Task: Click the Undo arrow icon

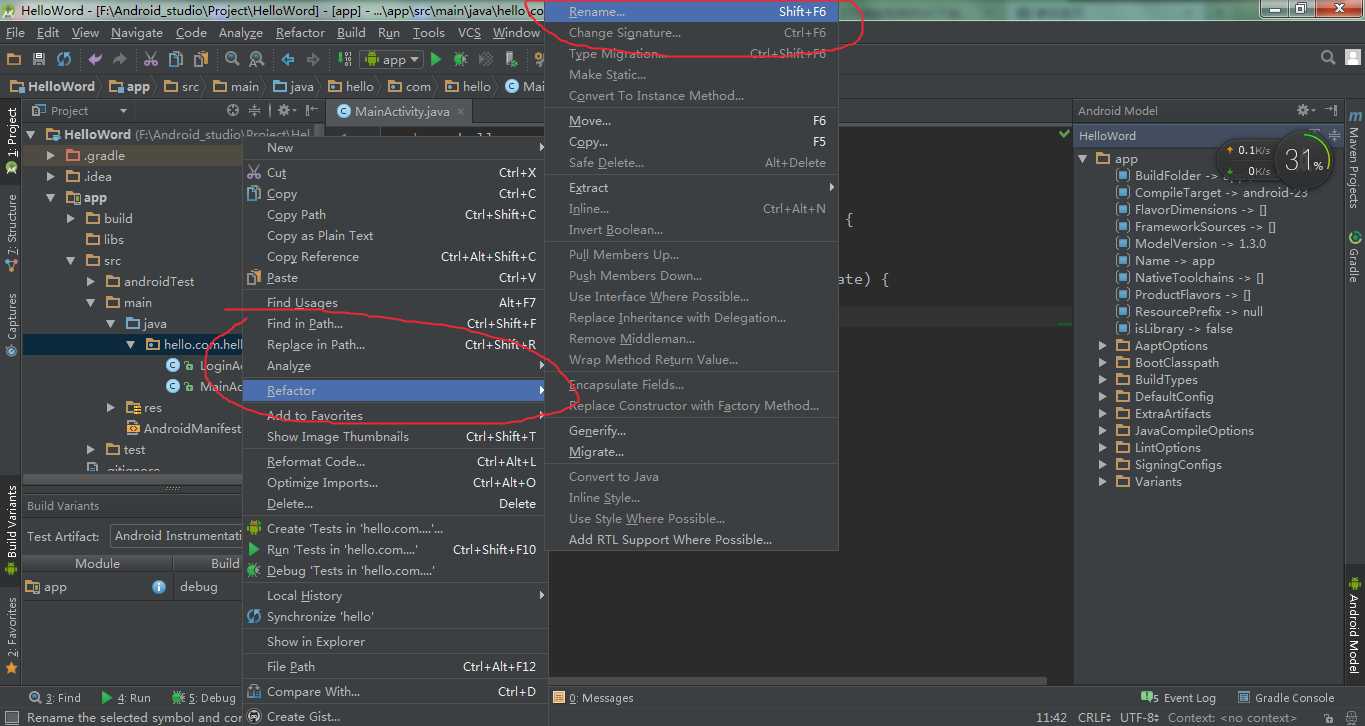Action: [95, 60]
